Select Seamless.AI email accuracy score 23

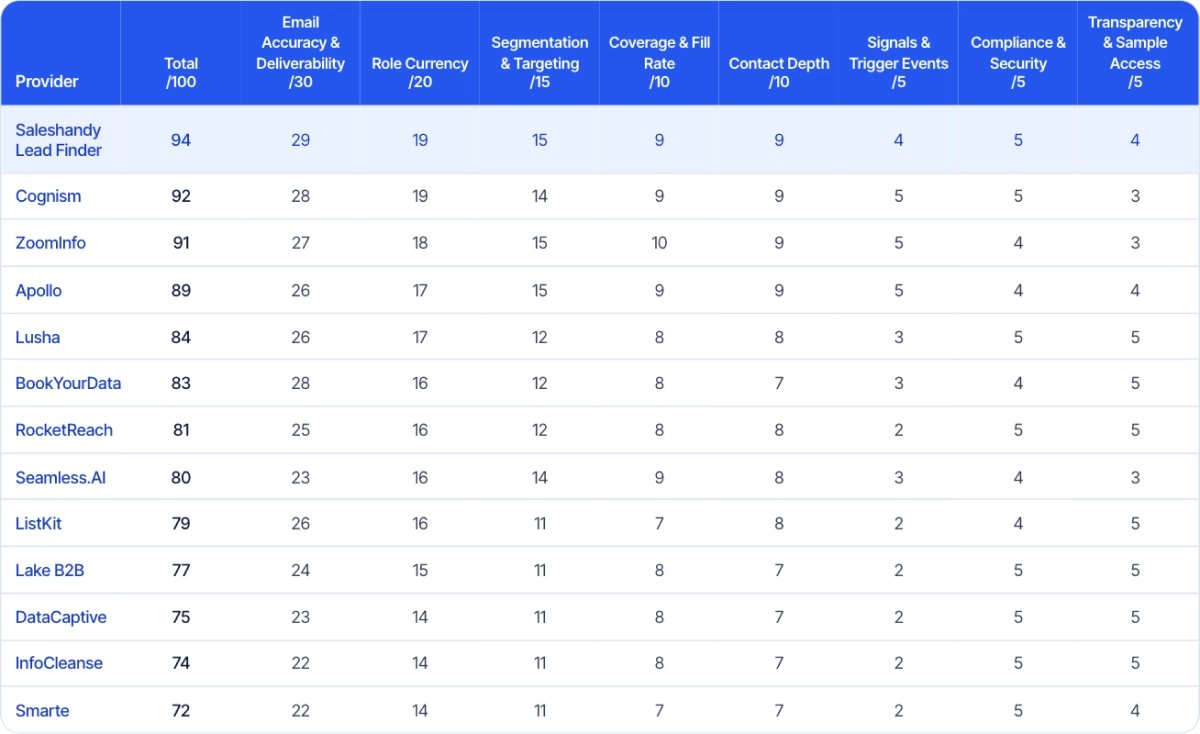coord(300,477)
